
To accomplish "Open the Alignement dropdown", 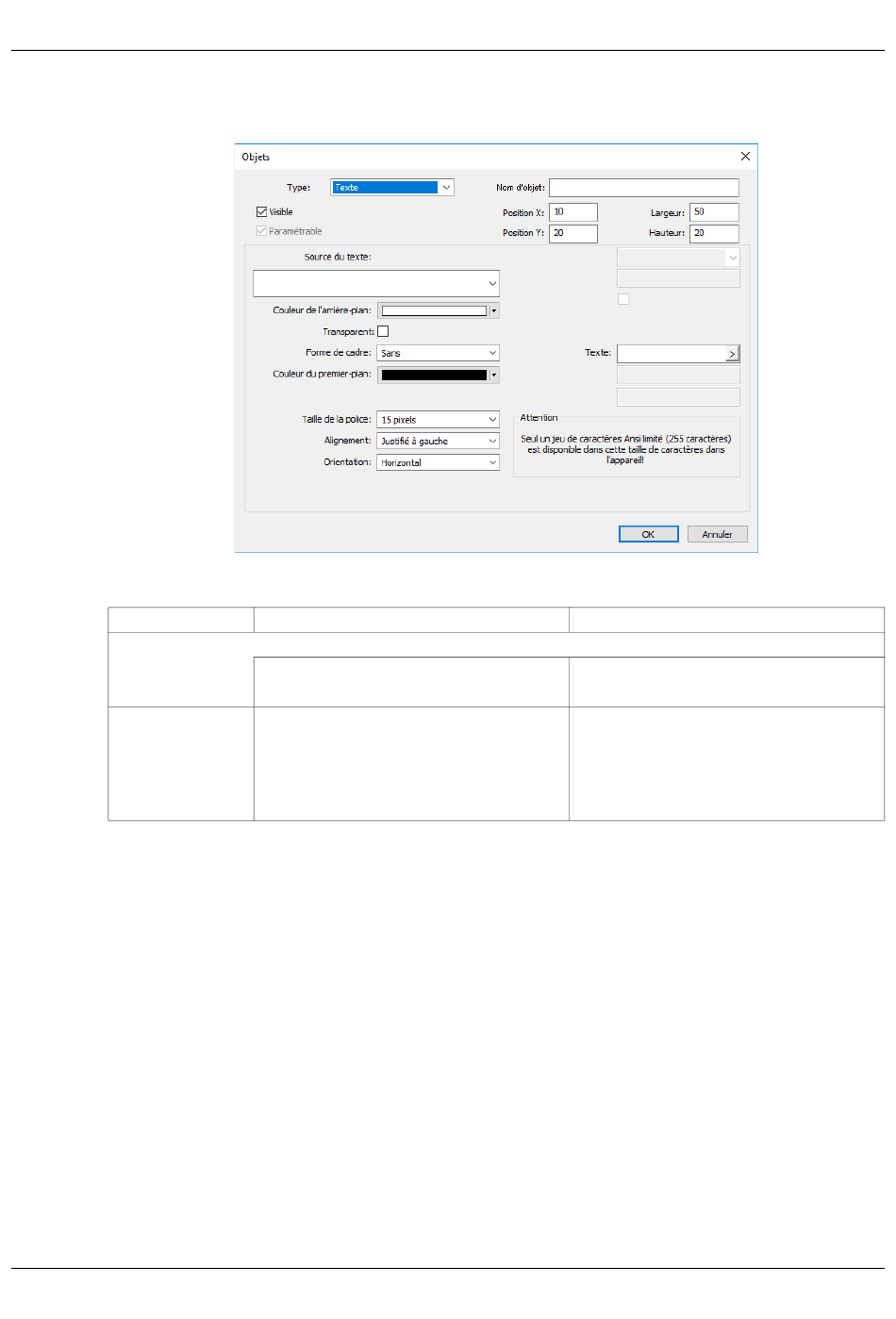I will [439, 441].
